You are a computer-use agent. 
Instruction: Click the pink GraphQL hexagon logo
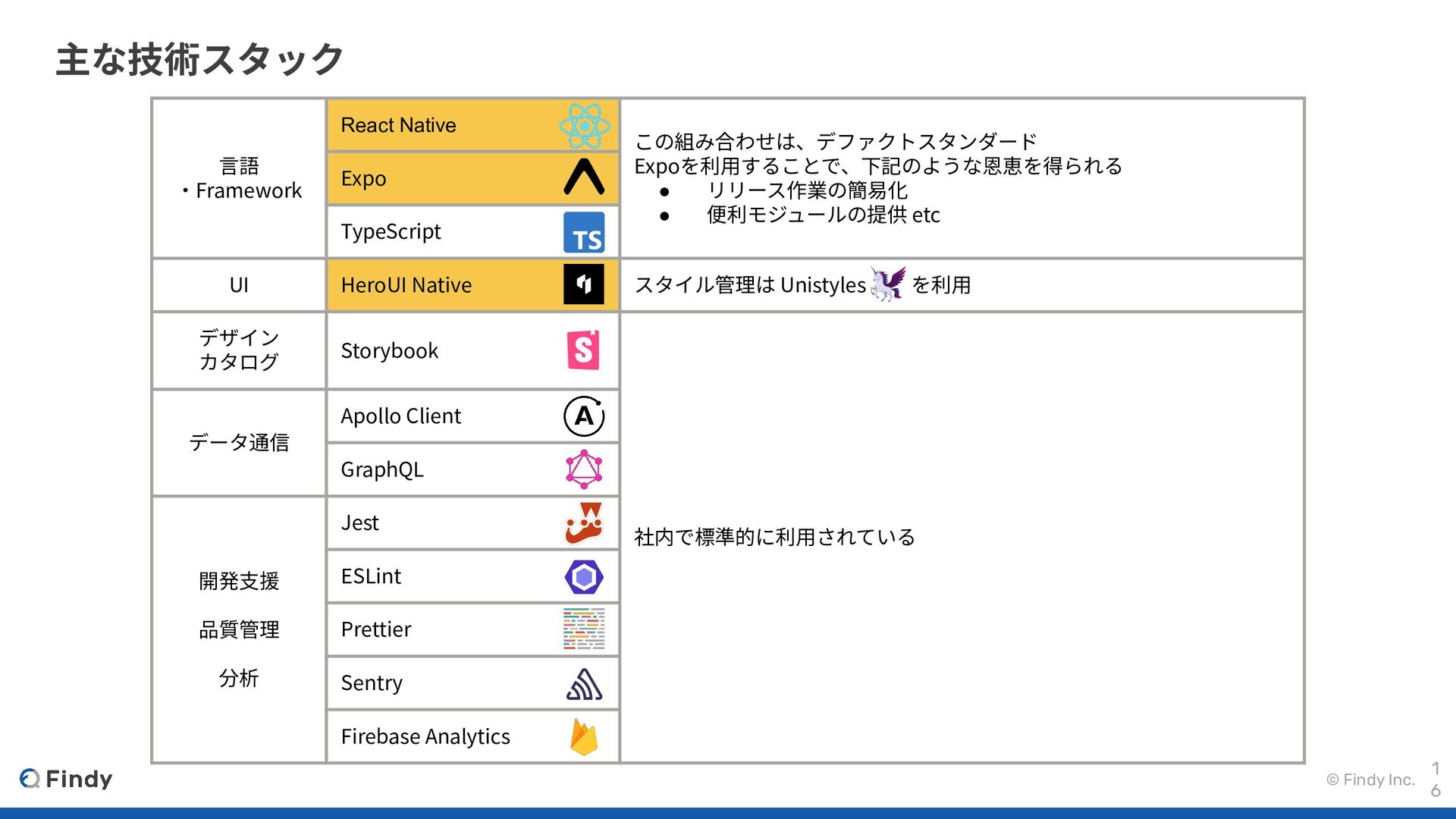pos(584,469)
